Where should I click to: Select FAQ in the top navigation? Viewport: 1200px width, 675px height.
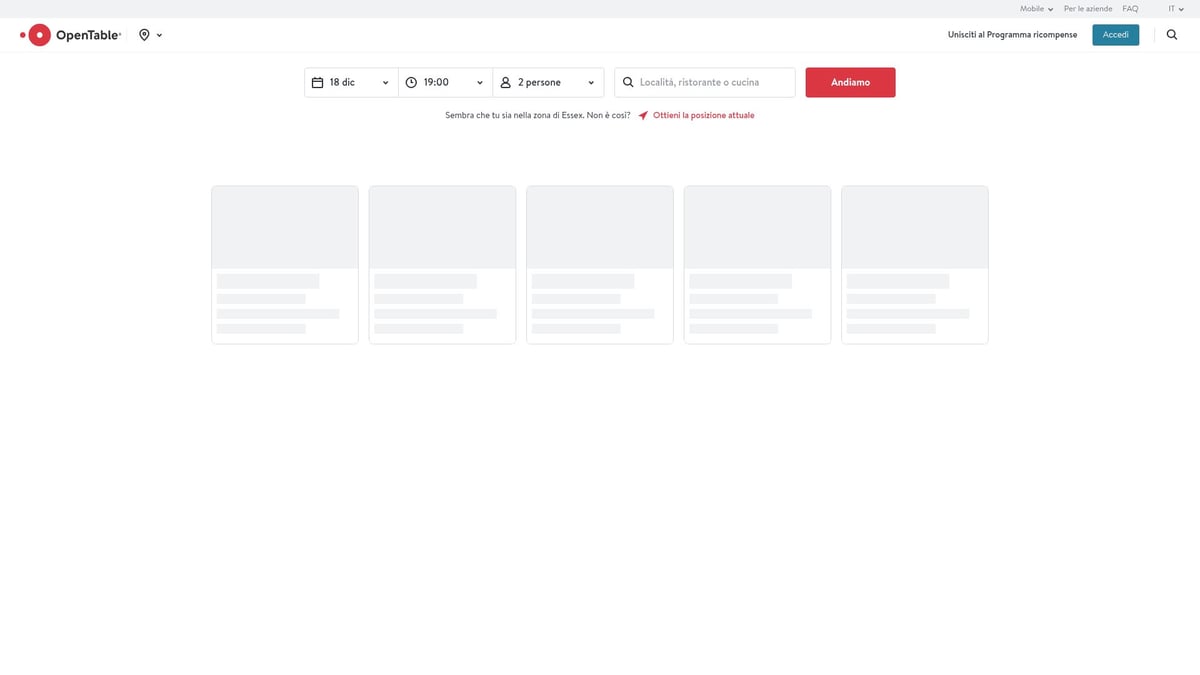click(1130, 8)
